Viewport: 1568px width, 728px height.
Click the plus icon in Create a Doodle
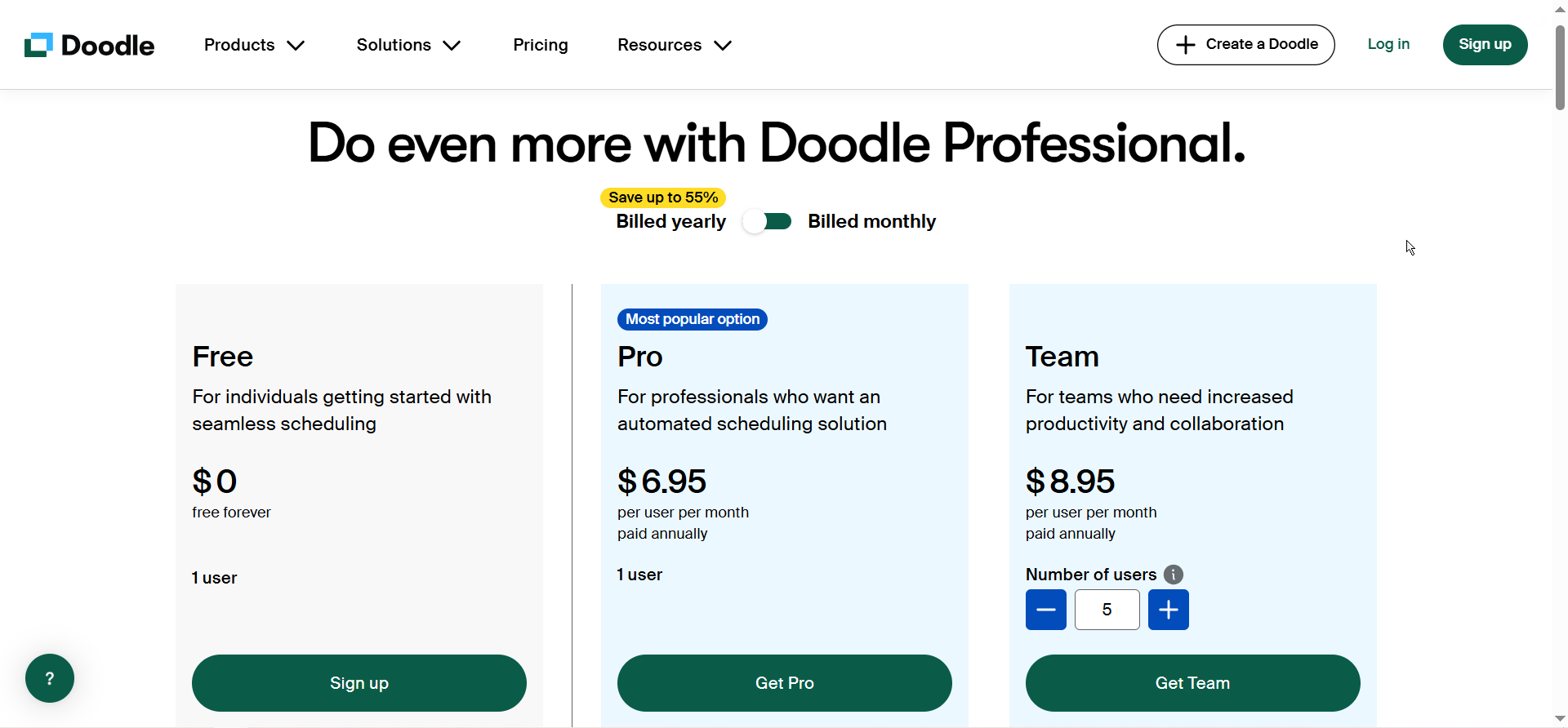[1185, 45]
